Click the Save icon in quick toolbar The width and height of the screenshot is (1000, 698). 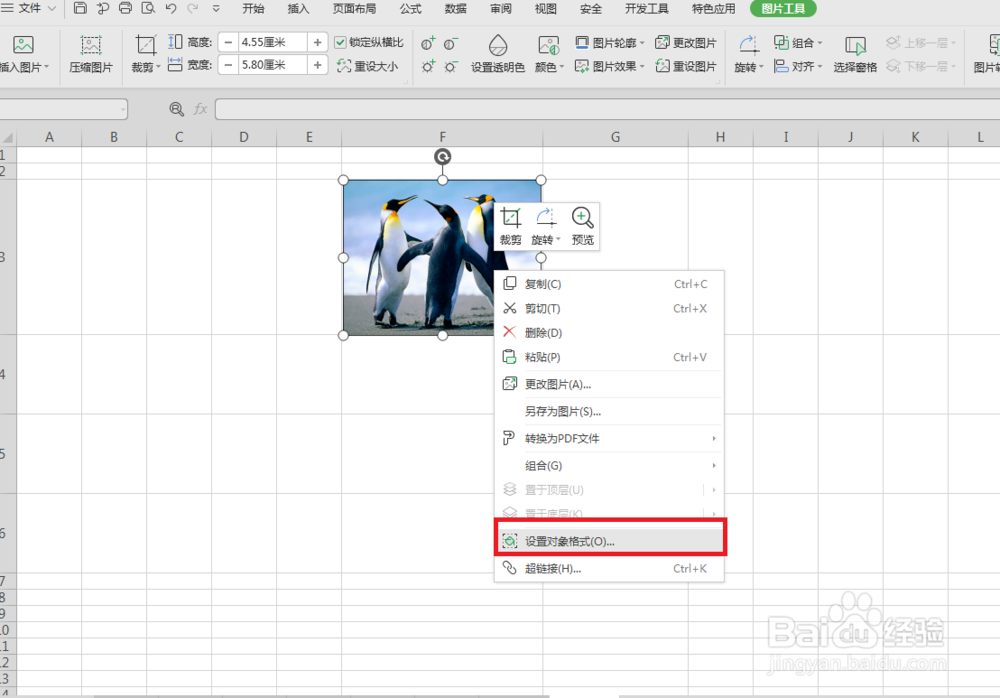point(80,8)
